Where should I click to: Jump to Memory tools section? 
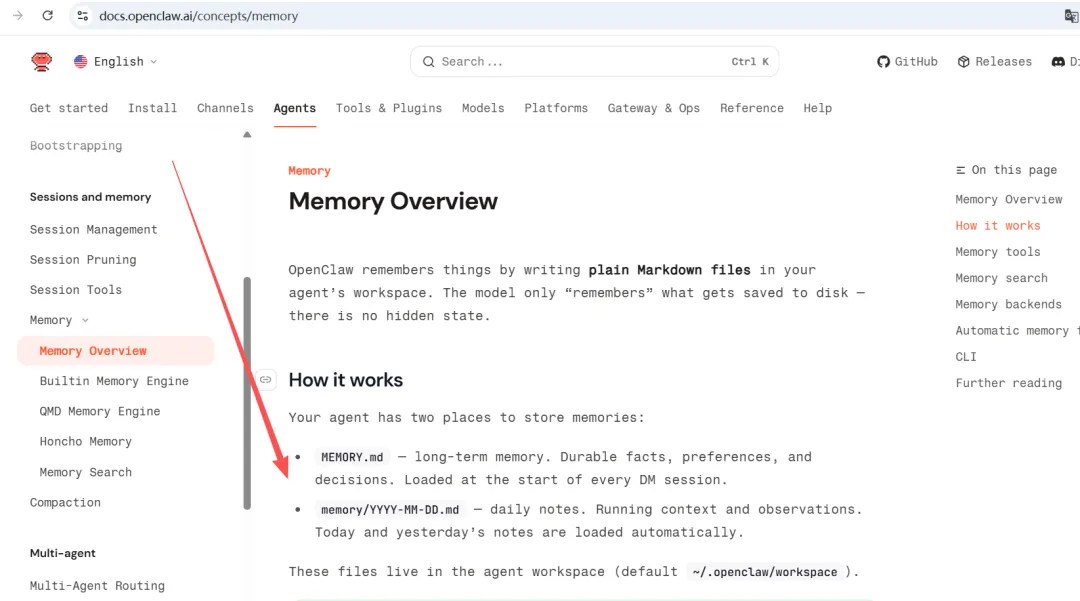pyautogui.click(x=998, y=252)
